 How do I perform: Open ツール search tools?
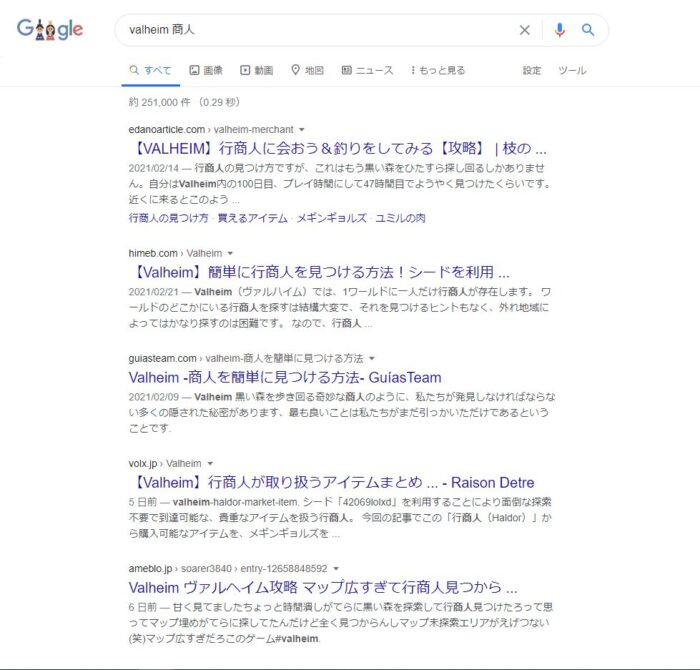pyautogui.click(x=572, y=70)
